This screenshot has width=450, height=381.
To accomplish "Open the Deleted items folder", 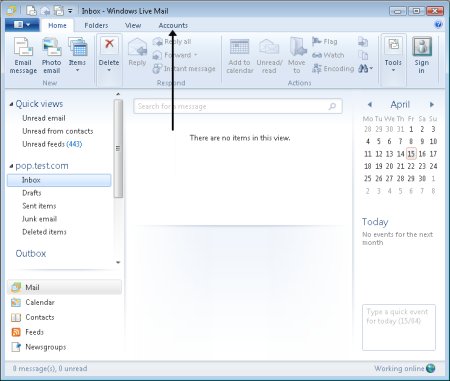I will click(x=44, y=232).
